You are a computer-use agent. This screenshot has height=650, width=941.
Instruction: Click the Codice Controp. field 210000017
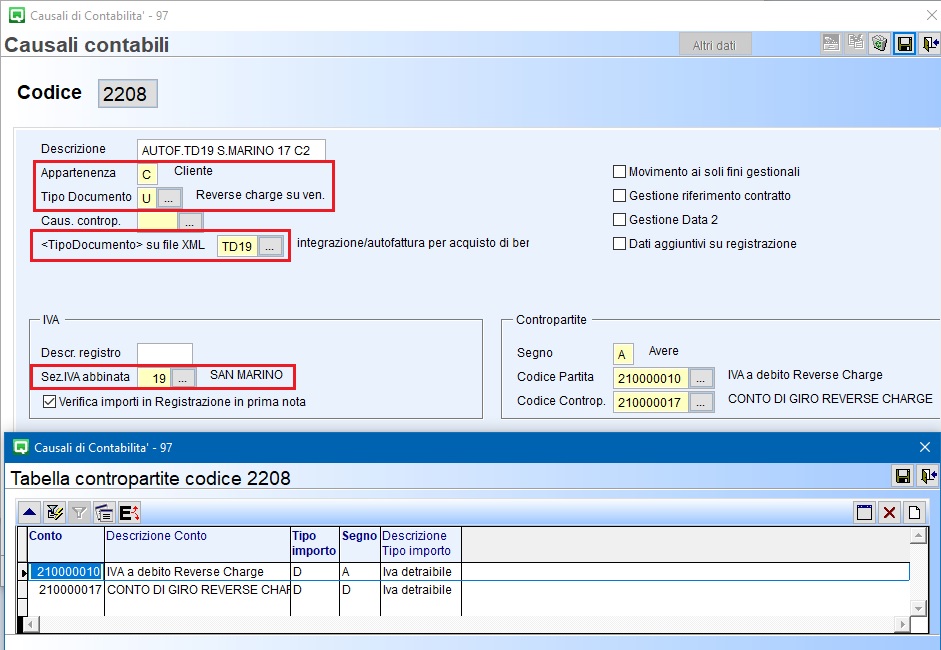(x=651, y=402)
